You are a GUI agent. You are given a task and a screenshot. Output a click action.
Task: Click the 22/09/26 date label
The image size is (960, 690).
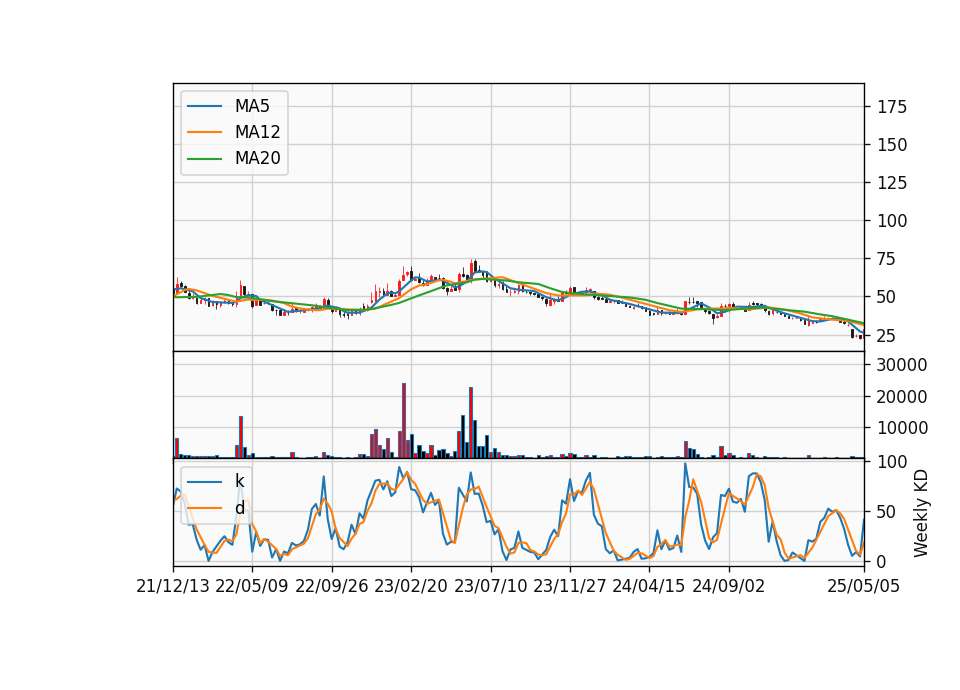pos(331,586)
